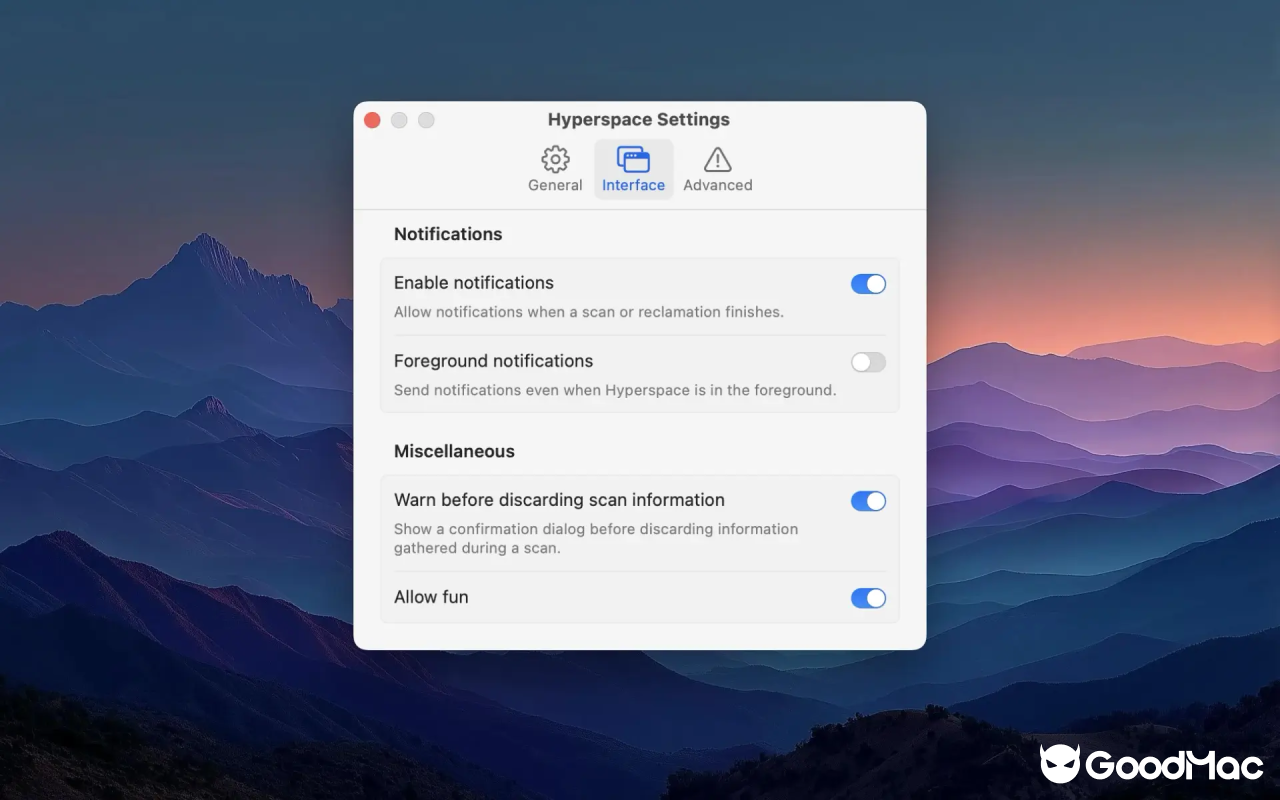Click the 'Hyperspace Settings' window title
The image size is (1280, 800).
coord(639,119)
